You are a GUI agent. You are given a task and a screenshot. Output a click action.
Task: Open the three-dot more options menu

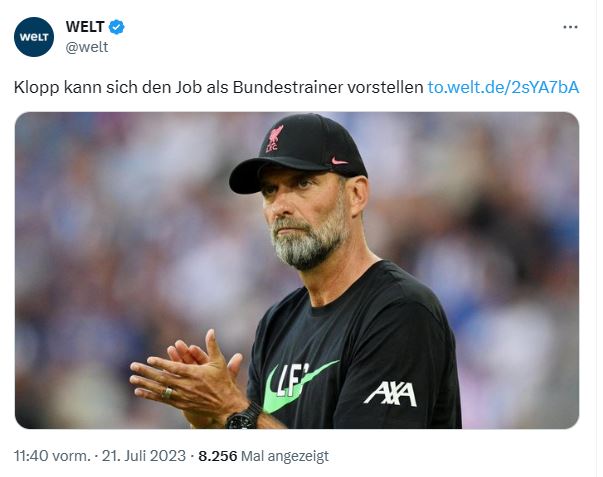pyautogui.click(x=570, y=27)
